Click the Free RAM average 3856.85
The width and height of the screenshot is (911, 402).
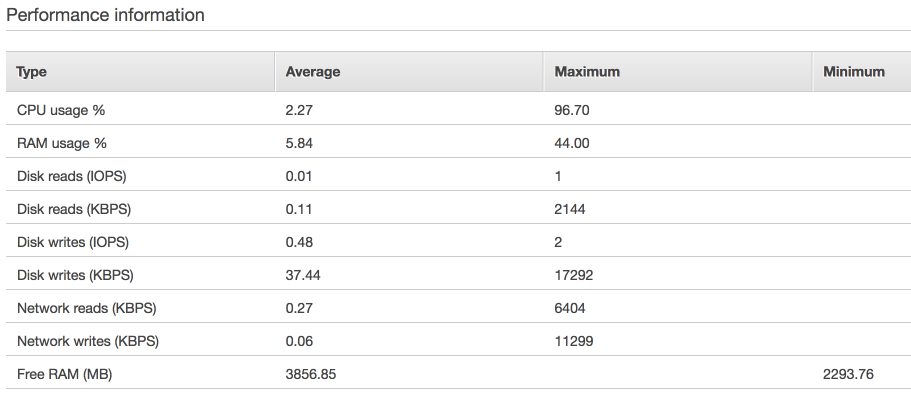tap(311, 375)
